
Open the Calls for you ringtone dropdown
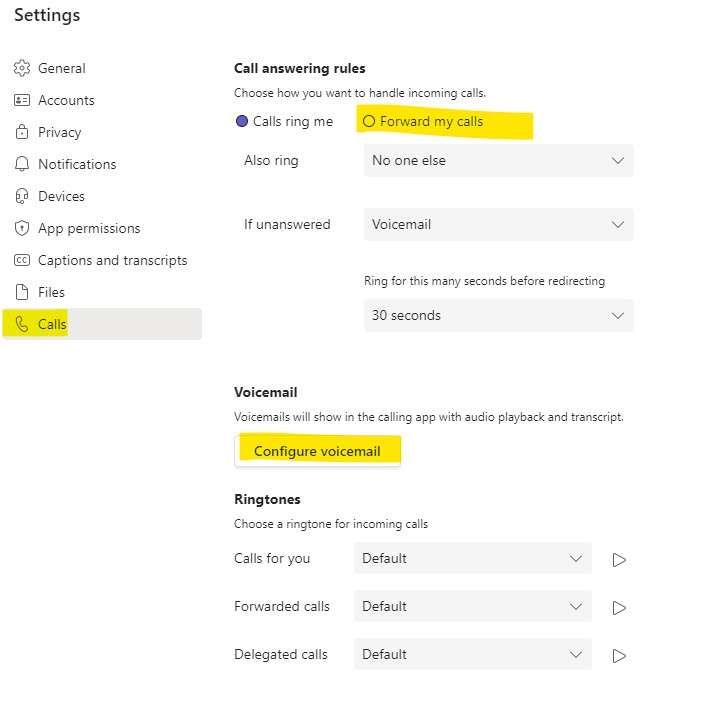pyautogui.click(x=472, y=558)
